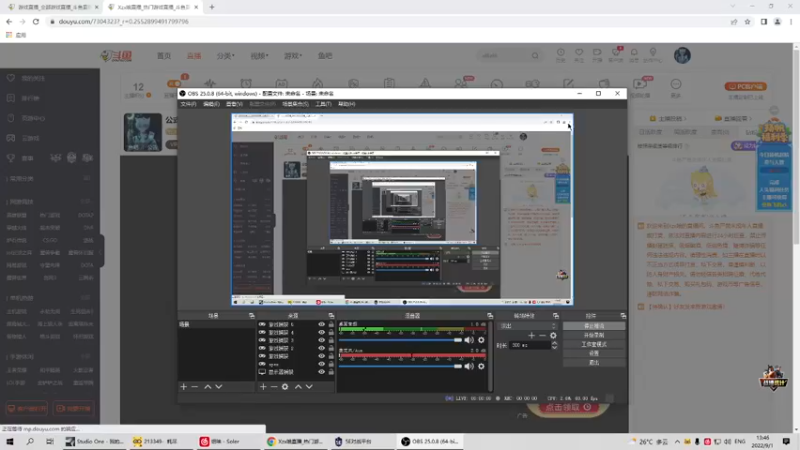
Task: Move the selected source down in the list
Action: [309, 387]
